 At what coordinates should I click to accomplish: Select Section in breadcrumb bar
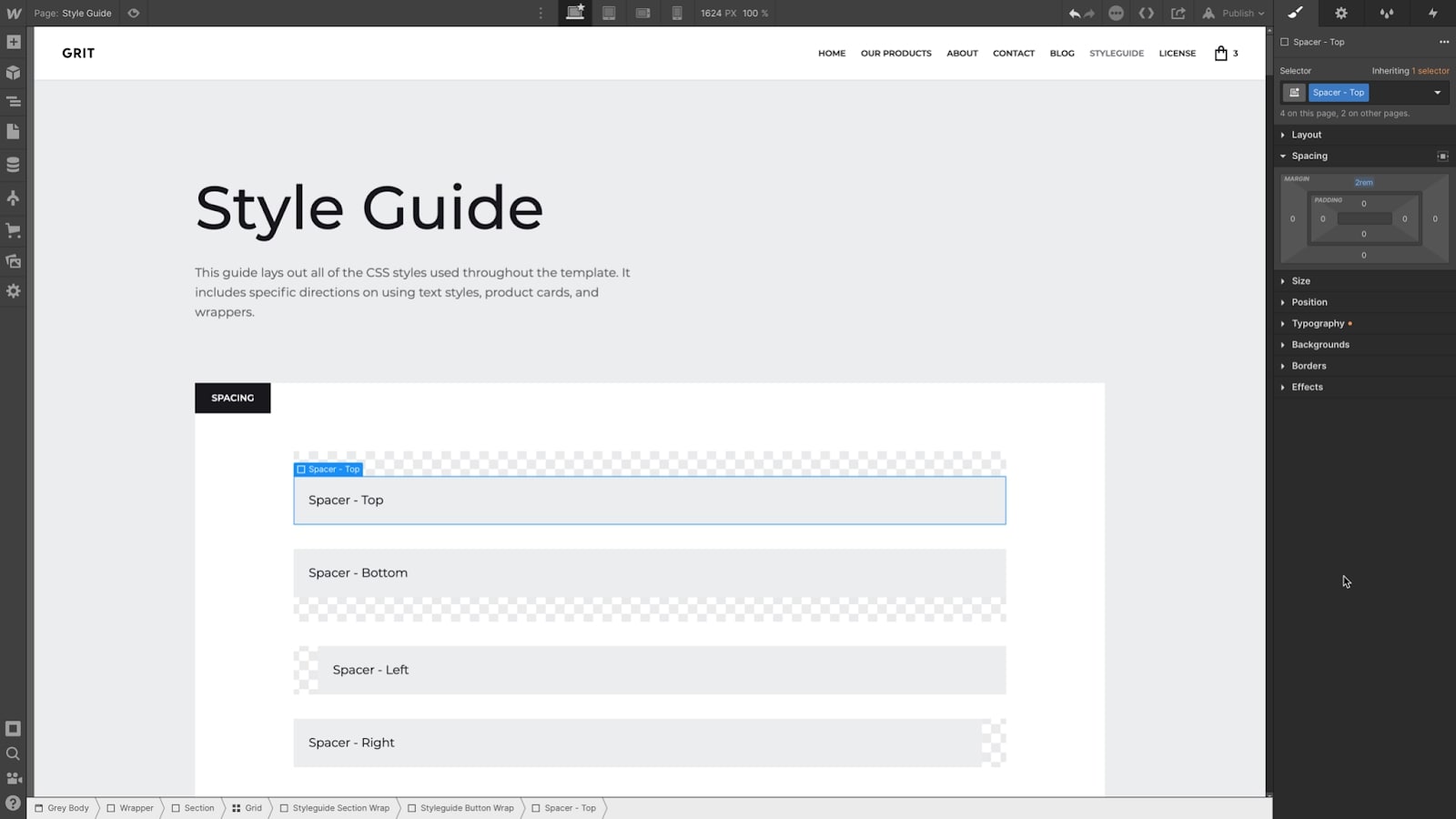click(x=193, y=808)
